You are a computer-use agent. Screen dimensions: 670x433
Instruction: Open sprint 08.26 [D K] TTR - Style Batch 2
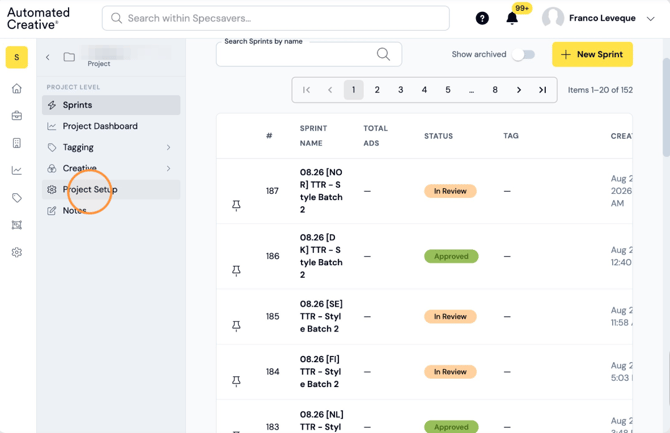tap(321, 256)
